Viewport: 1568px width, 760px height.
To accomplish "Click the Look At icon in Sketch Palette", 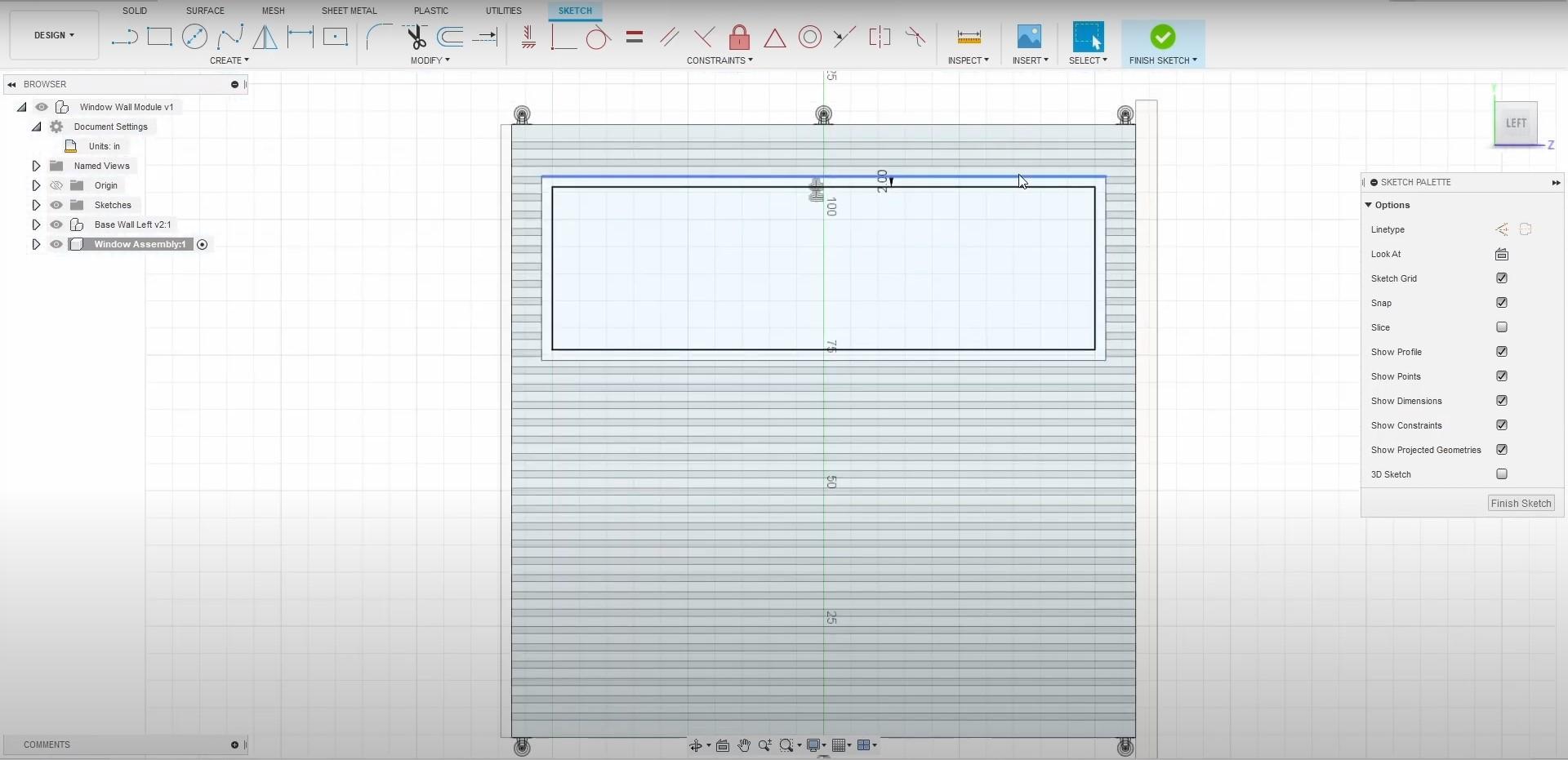I will click(1501, 254).
